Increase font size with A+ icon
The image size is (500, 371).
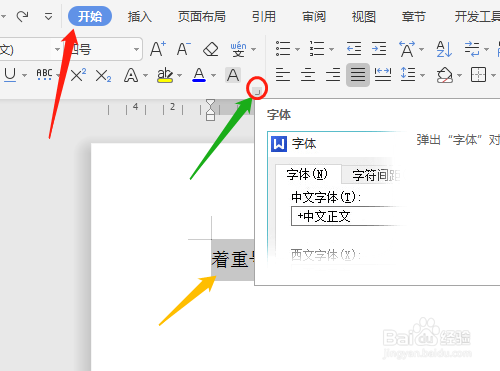tap(158, 49)
